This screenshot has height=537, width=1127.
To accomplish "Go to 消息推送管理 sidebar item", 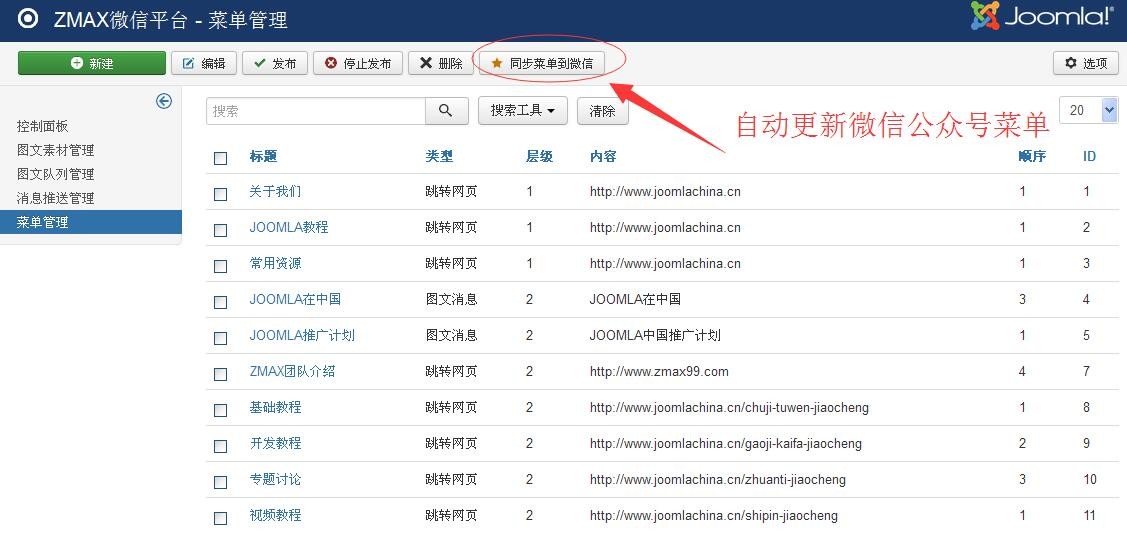I will click(x=56, y=198).
